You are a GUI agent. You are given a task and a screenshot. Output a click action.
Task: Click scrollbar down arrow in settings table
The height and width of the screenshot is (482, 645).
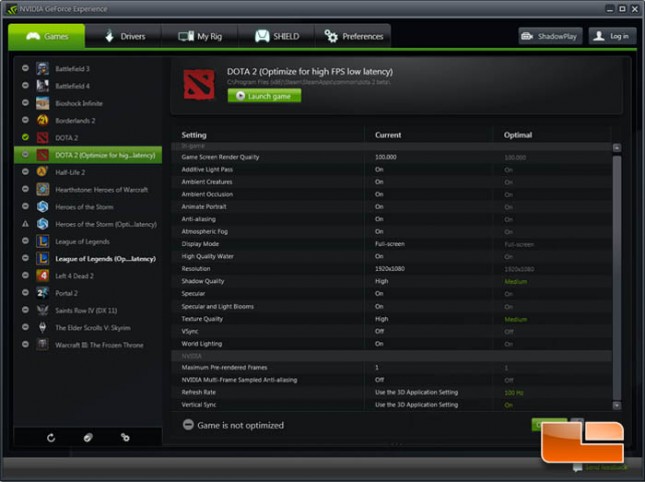pyautogui.click(x=617, y=406)
